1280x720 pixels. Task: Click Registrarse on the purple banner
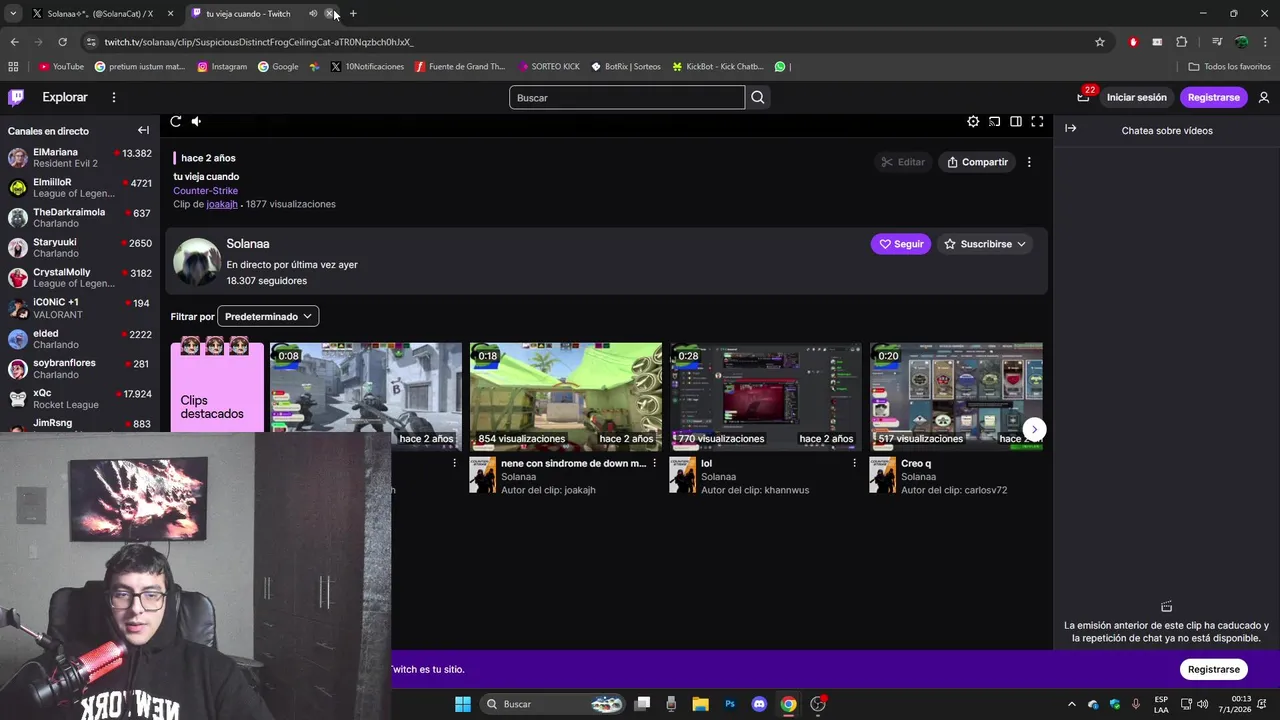coord(1214,669)
